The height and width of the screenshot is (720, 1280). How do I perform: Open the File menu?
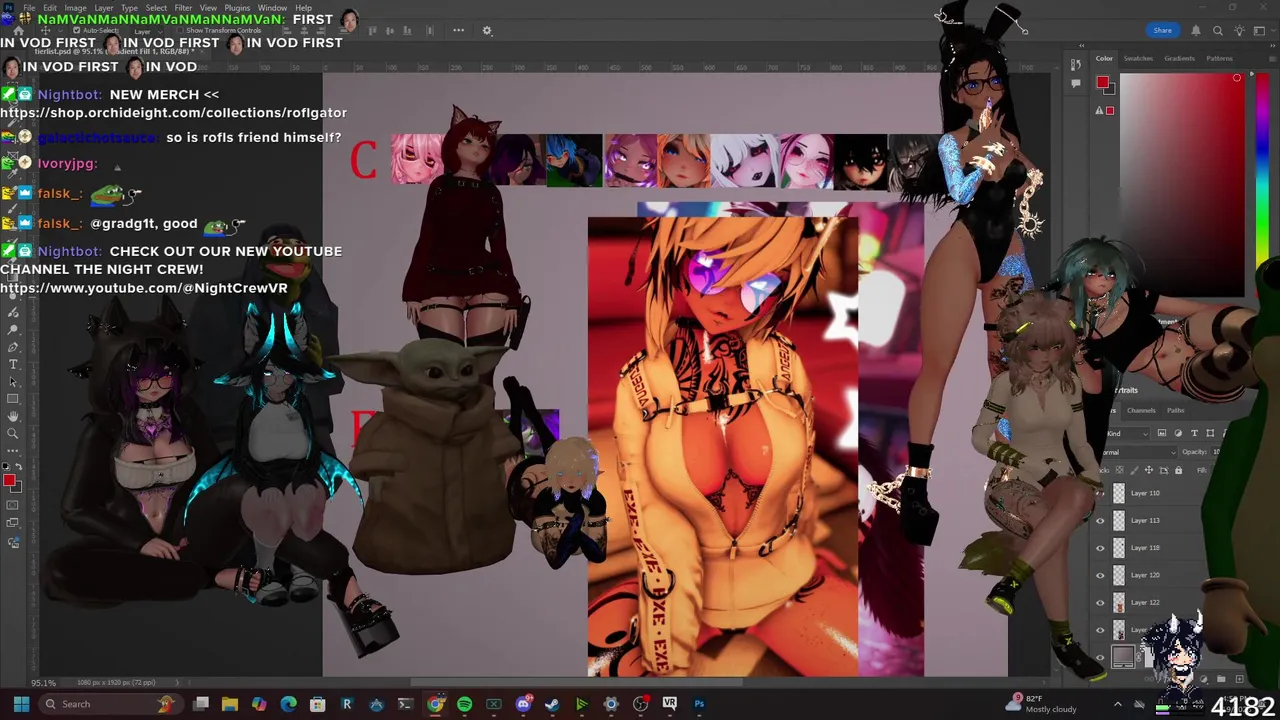[x=29, y=8]
